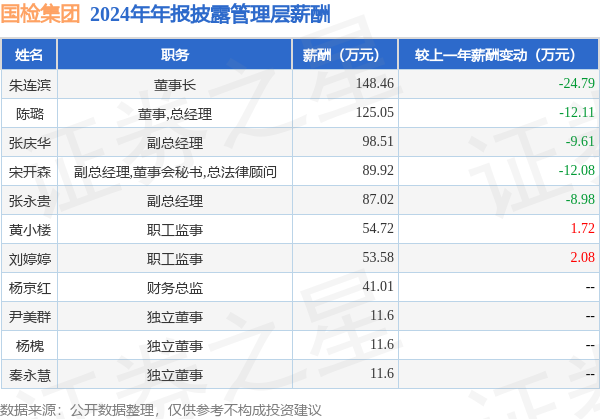This screenshot has width=600, height=419.
Task: Click 秦永慧's salary value 11.6
Action: point(382,373)
